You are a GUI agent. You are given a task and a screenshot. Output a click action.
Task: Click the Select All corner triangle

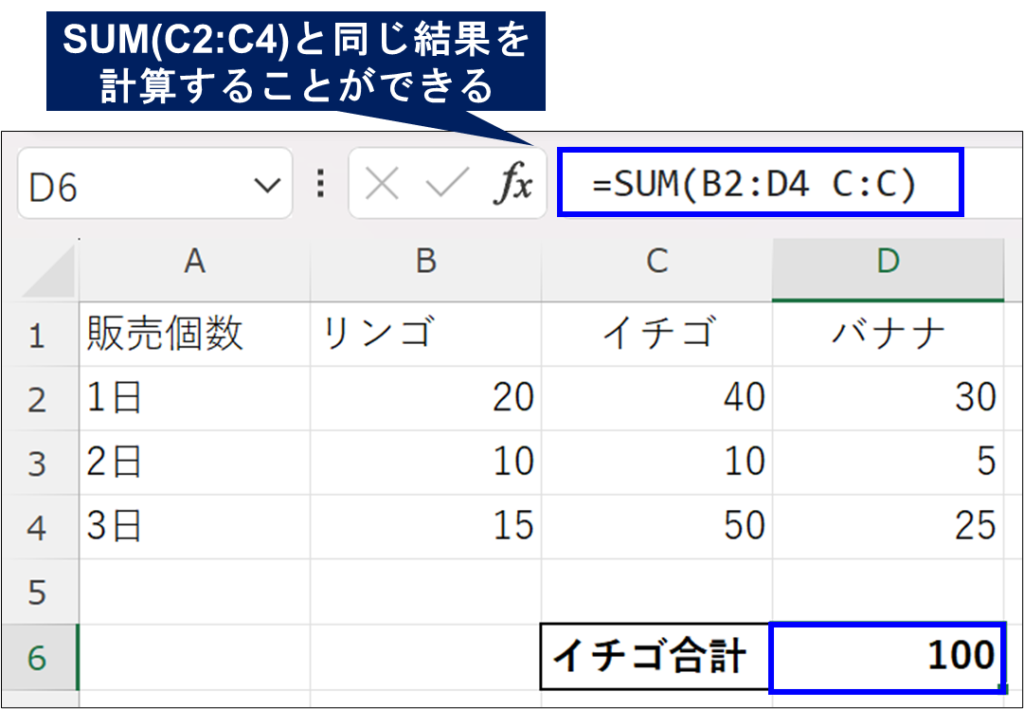tap(49, 270)
